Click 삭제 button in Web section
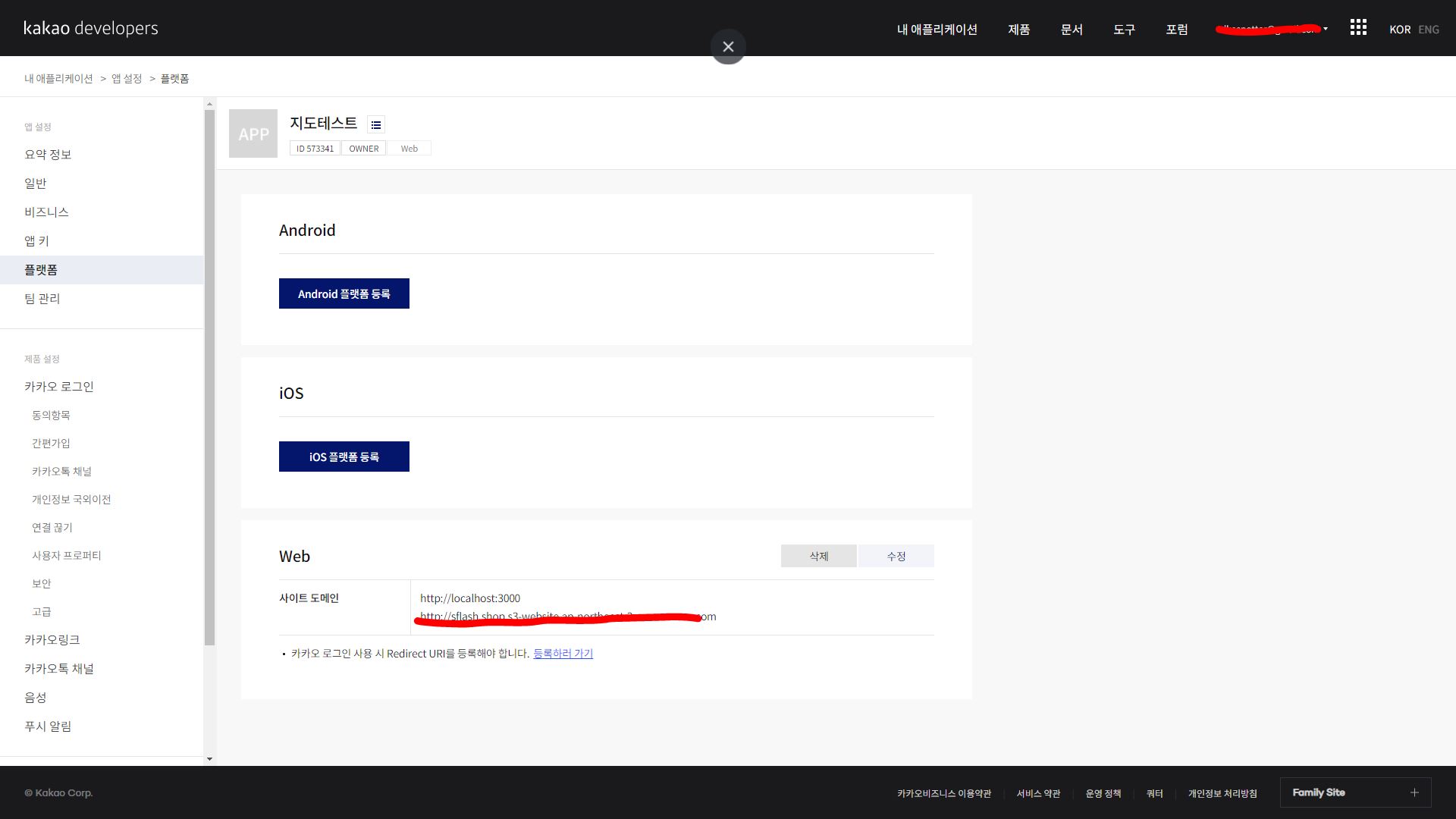The height and width of the screenshot is (819, 1456). (x=819, y=556)
